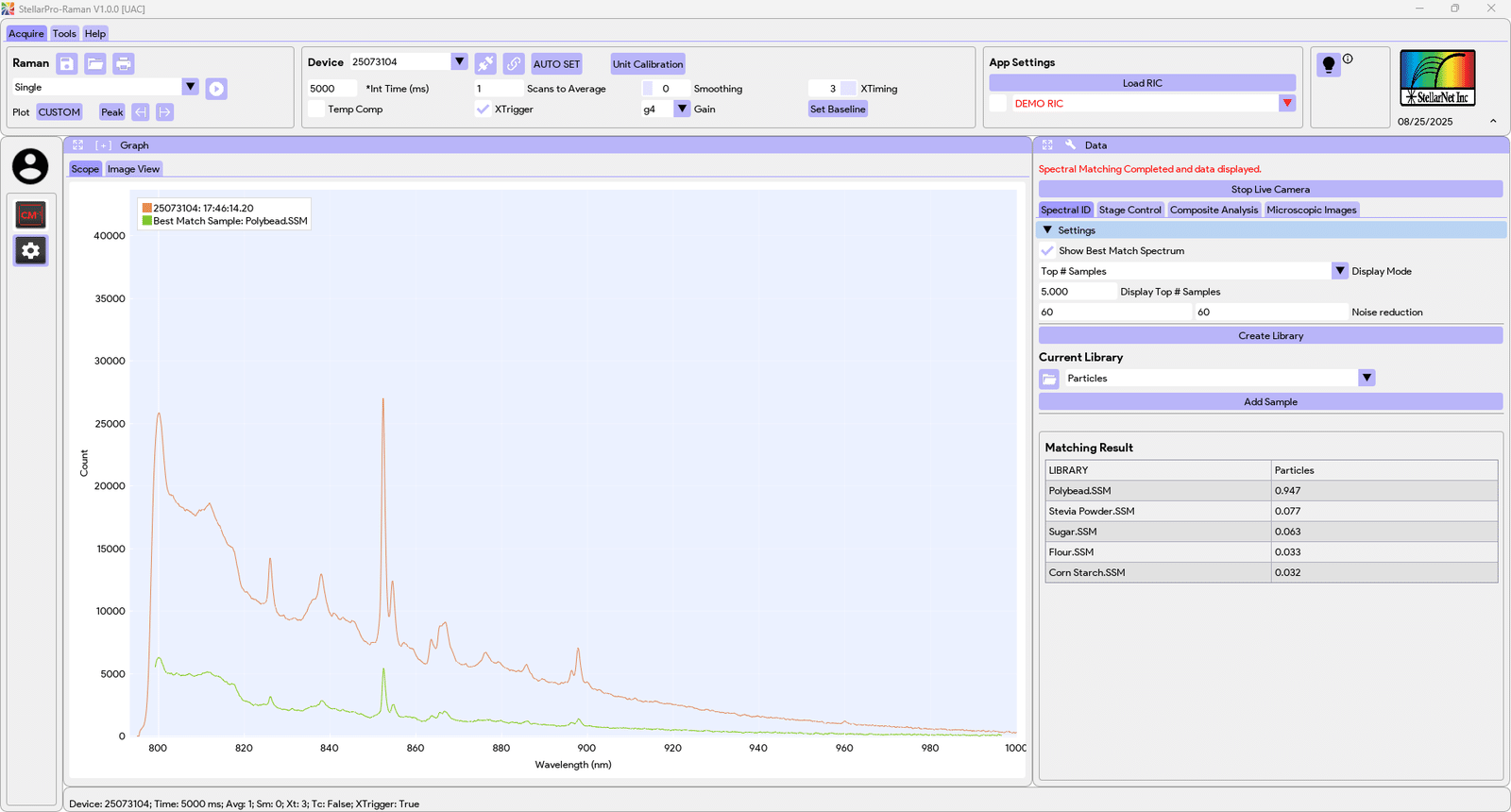
Task: Select the Corn Starch.SSM result row
Action: coord(1271,572)
